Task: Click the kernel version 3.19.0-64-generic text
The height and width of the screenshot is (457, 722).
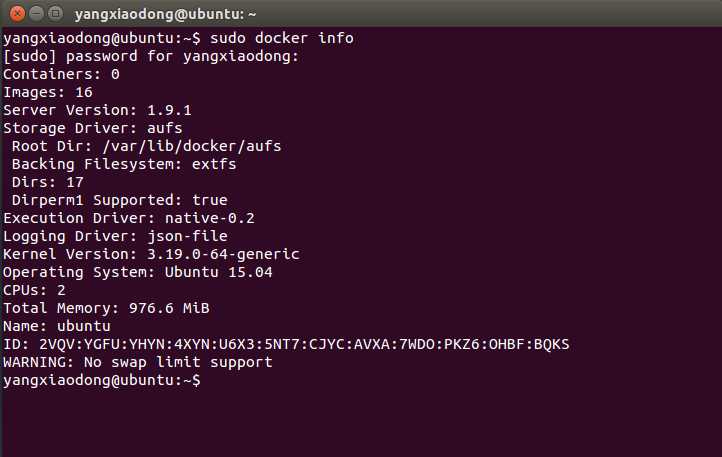Action: [x=223, y=254]
